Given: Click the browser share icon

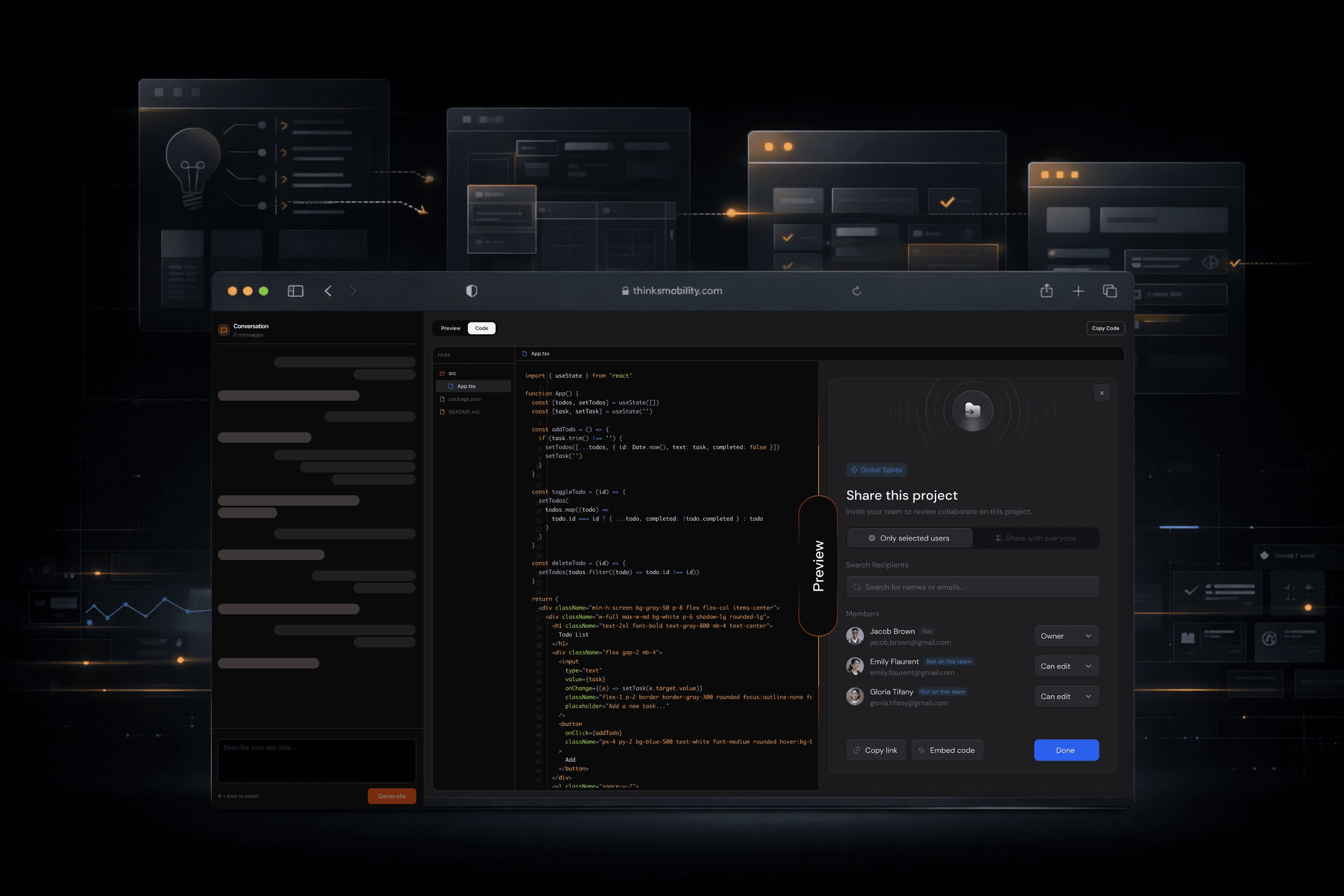Looking at the screenshot, I should coord(1047,290).
